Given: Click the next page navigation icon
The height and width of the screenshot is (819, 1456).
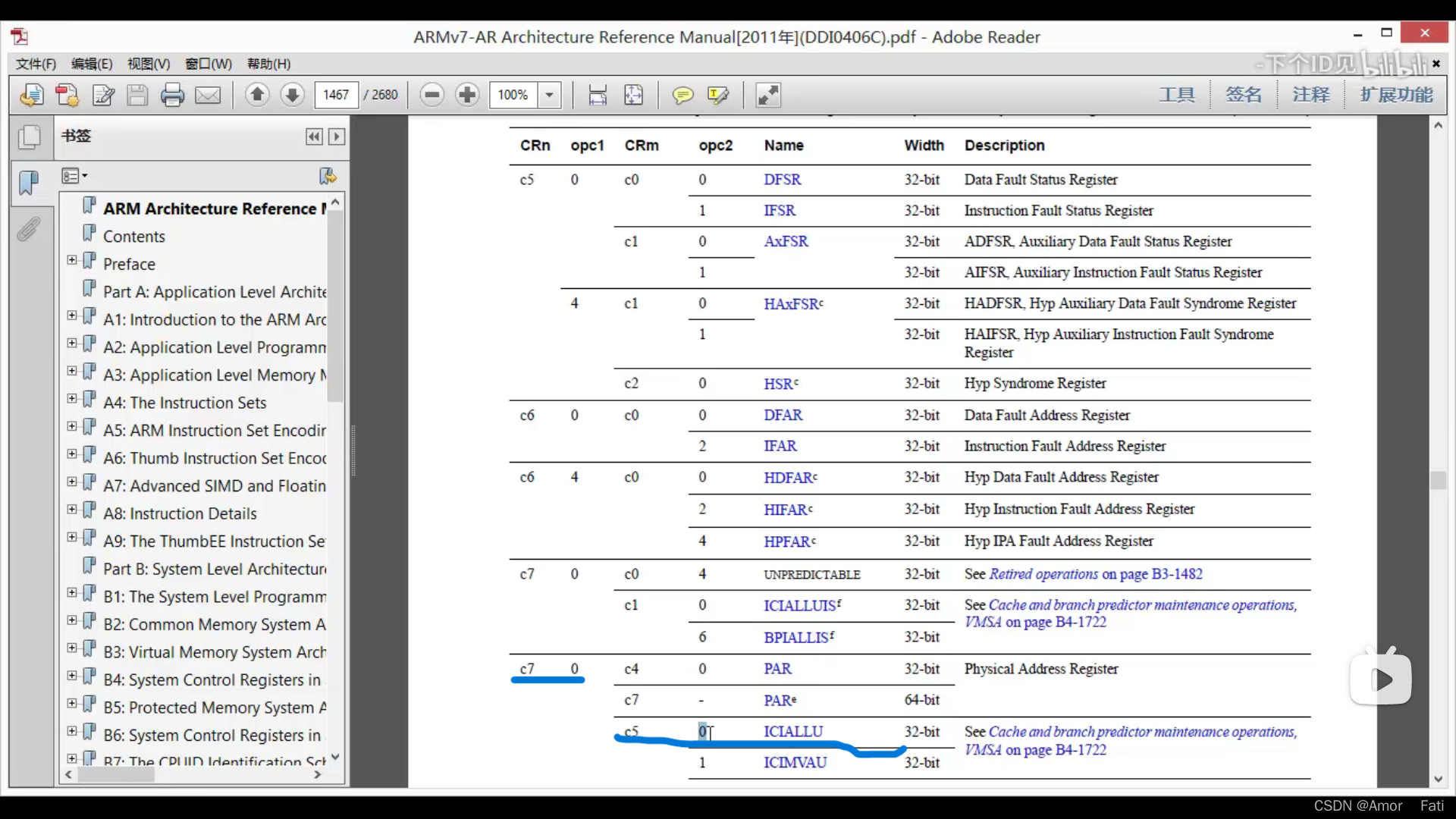Looking at the screenshot, I should (293, 94).
